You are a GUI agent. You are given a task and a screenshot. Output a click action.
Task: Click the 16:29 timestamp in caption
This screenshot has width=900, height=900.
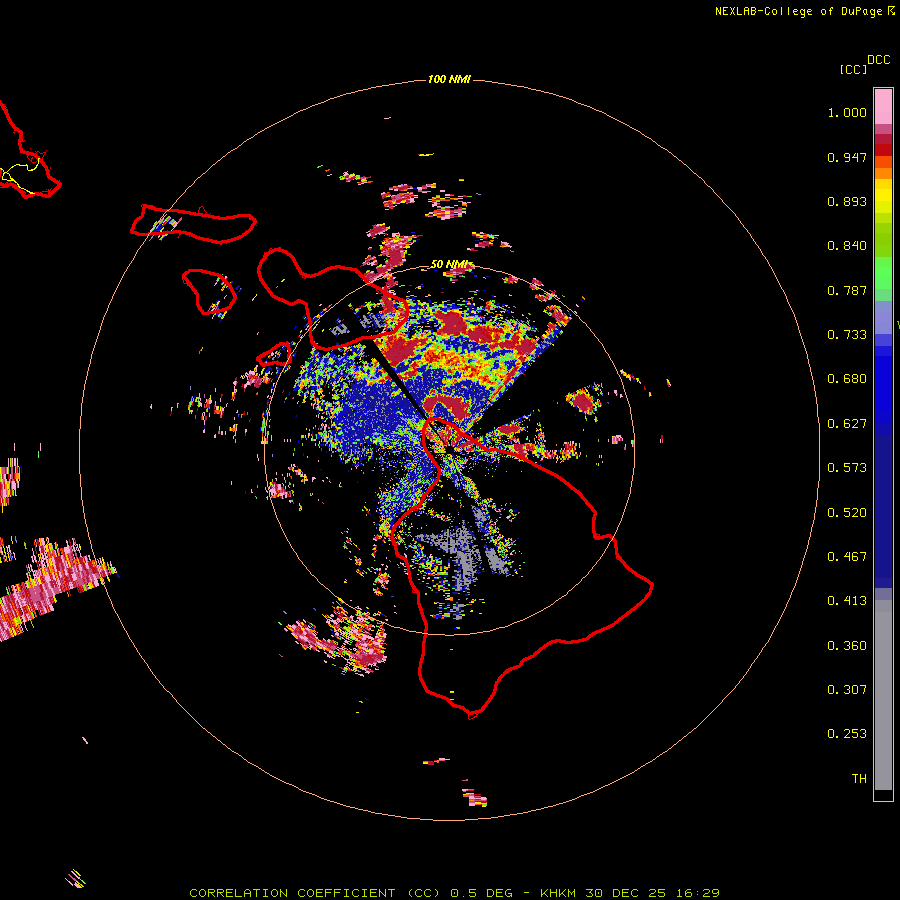[x=697, y=893]
